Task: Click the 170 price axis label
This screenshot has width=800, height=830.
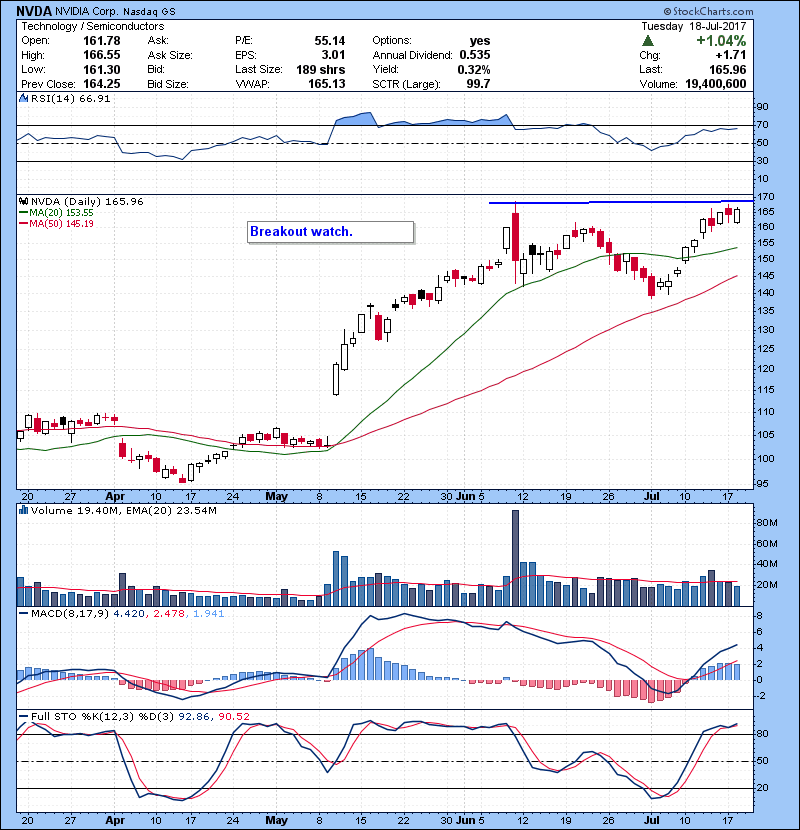Action: [x=766, y=197]
